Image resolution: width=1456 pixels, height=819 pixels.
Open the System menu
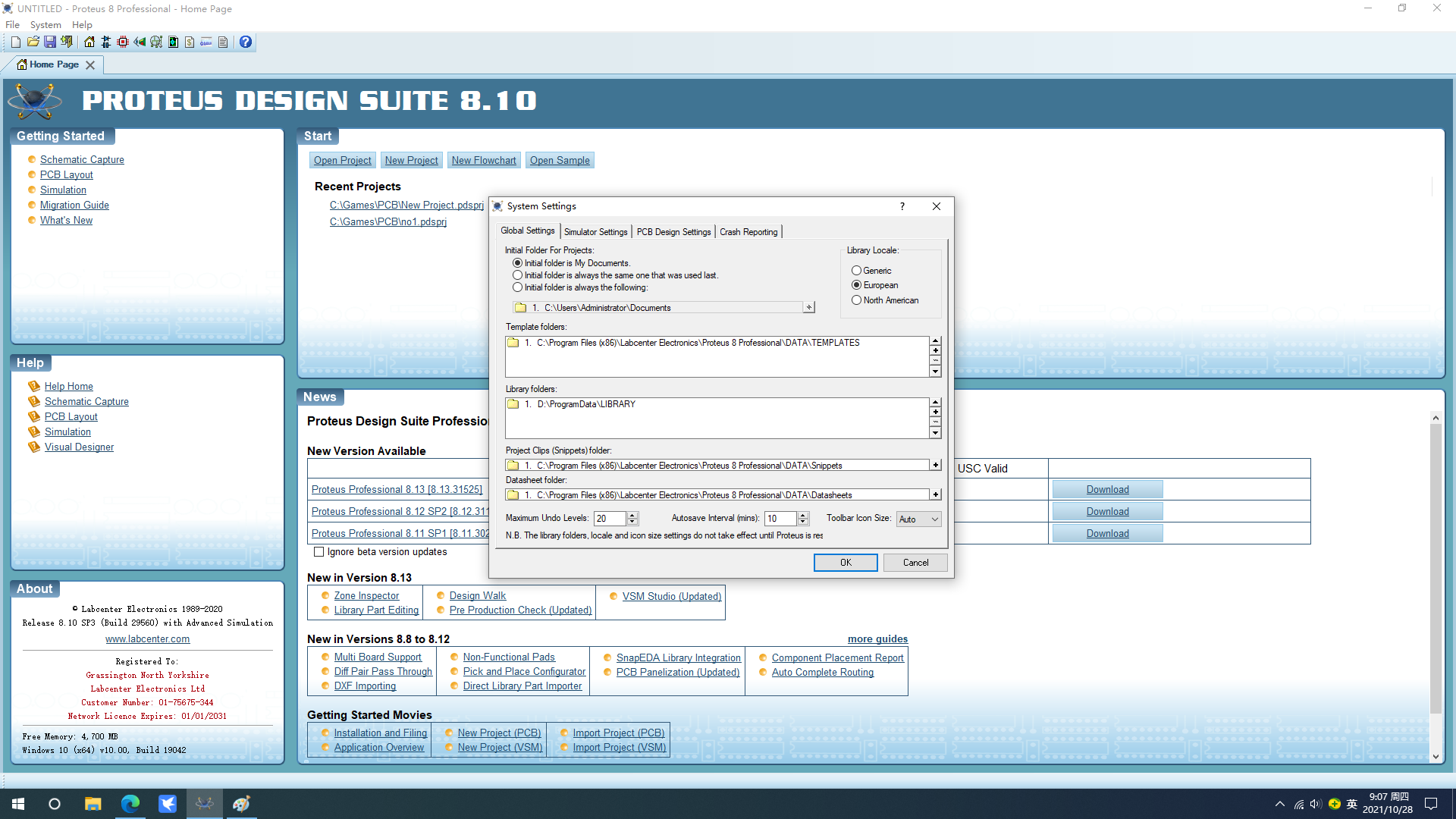click(45, 25)
